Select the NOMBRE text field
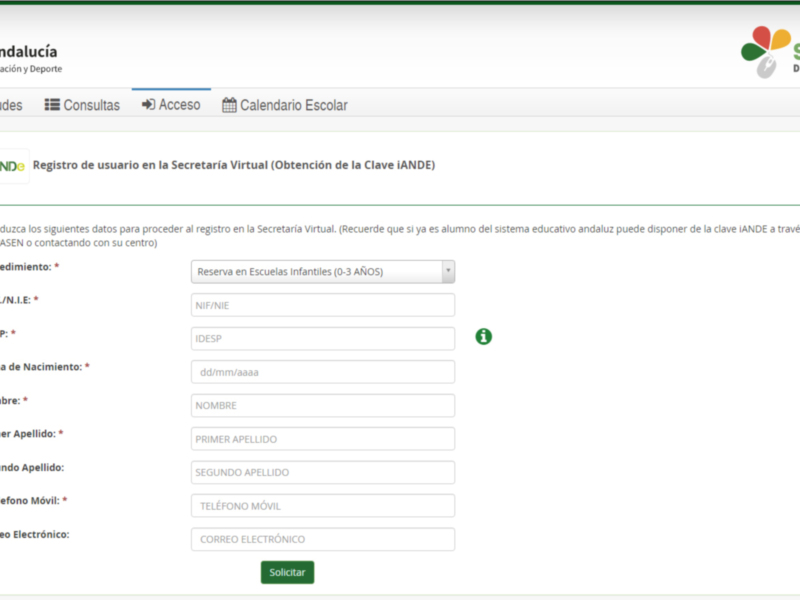The width and height of the screenshot is (800, 600). 322,405
